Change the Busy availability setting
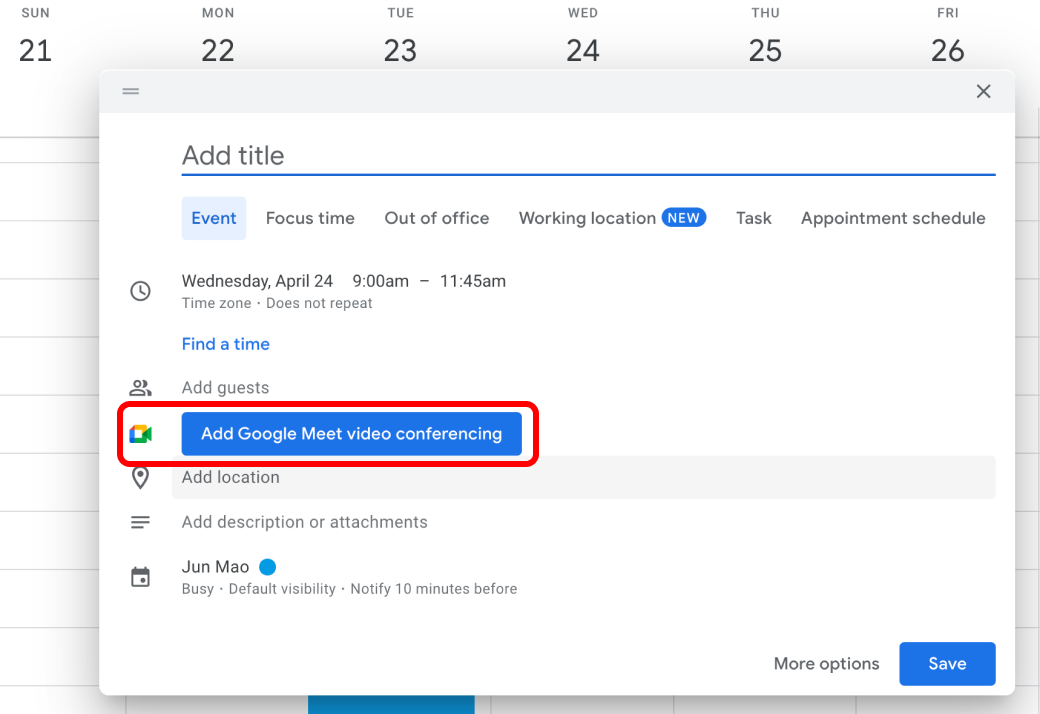 point(198,589)
